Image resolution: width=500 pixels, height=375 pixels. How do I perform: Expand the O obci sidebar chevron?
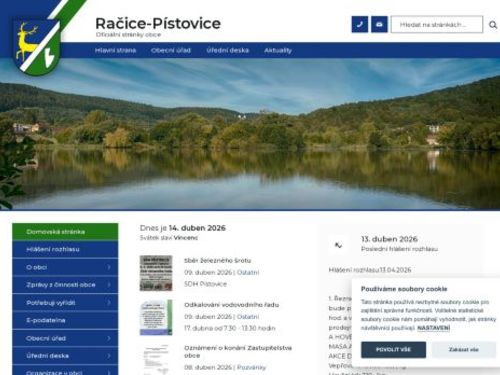[x=109, y=267]
